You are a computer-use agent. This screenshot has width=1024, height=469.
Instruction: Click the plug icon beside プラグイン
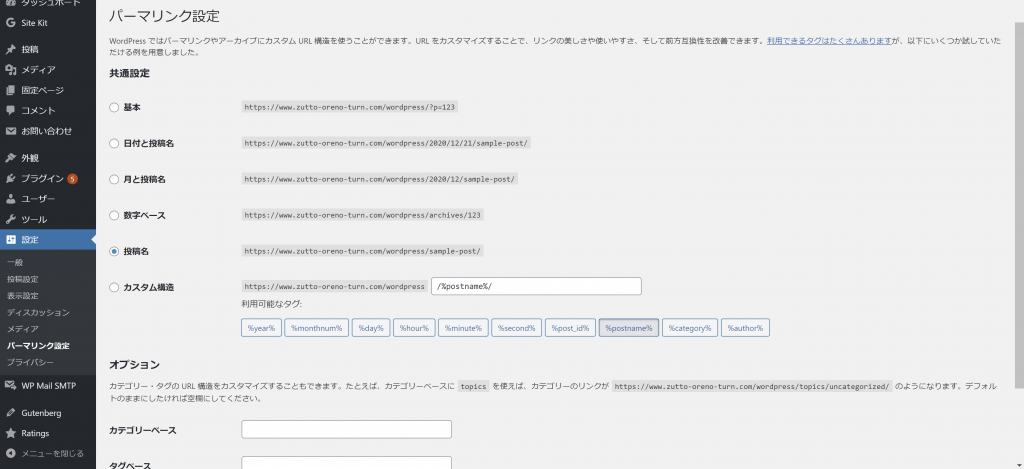click(x=10, y=178)
